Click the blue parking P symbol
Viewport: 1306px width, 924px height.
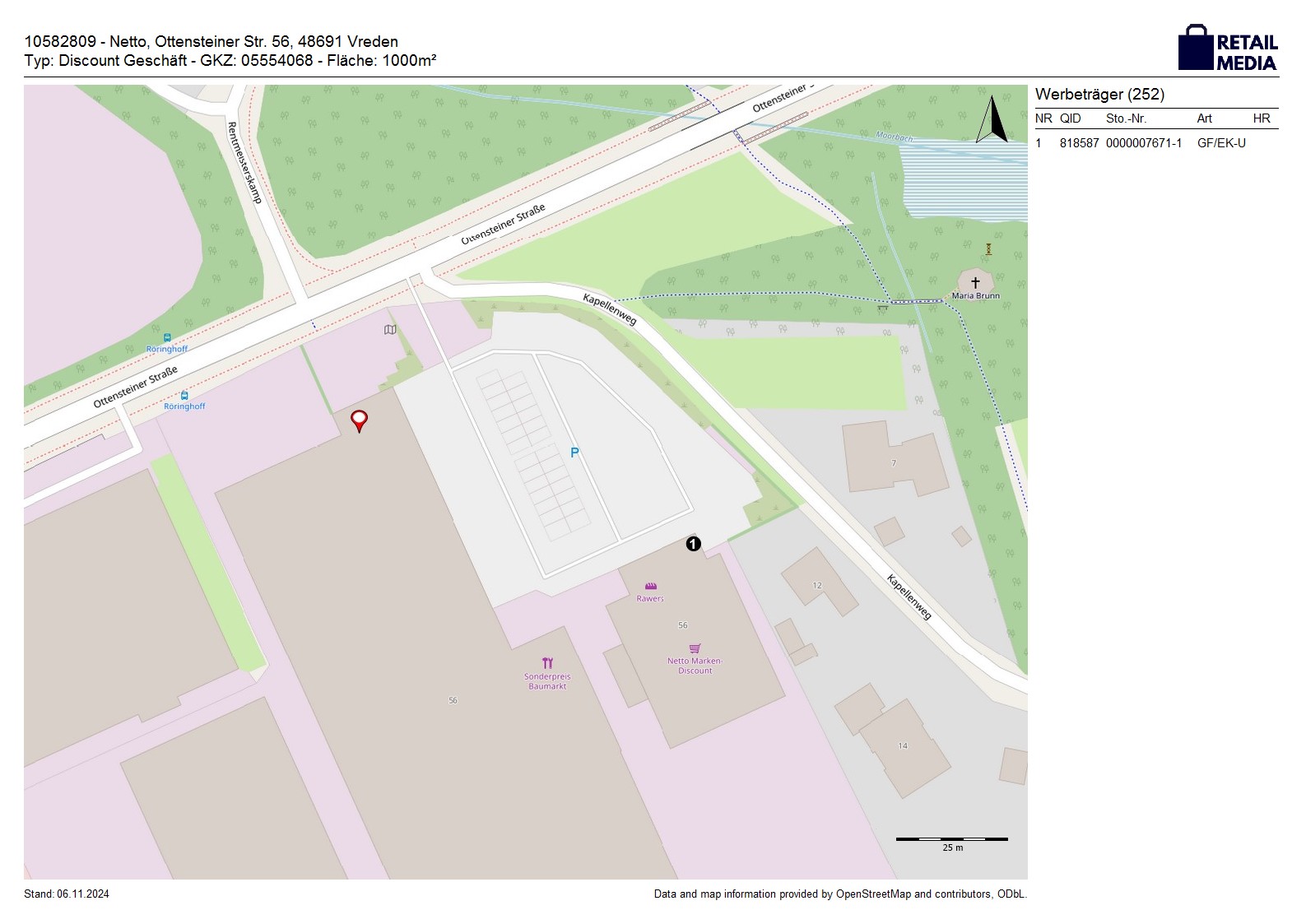coord(574,453)
